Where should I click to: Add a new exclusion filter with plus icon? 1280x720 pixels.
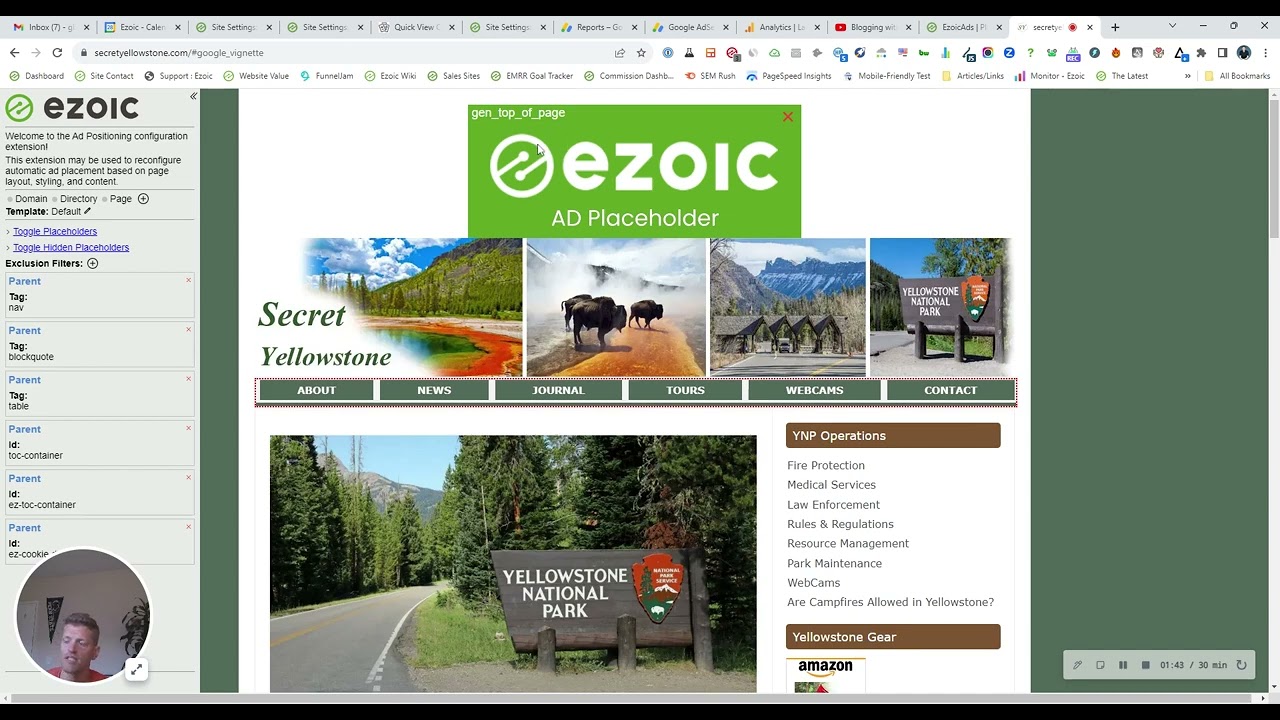tap(92, 264)
